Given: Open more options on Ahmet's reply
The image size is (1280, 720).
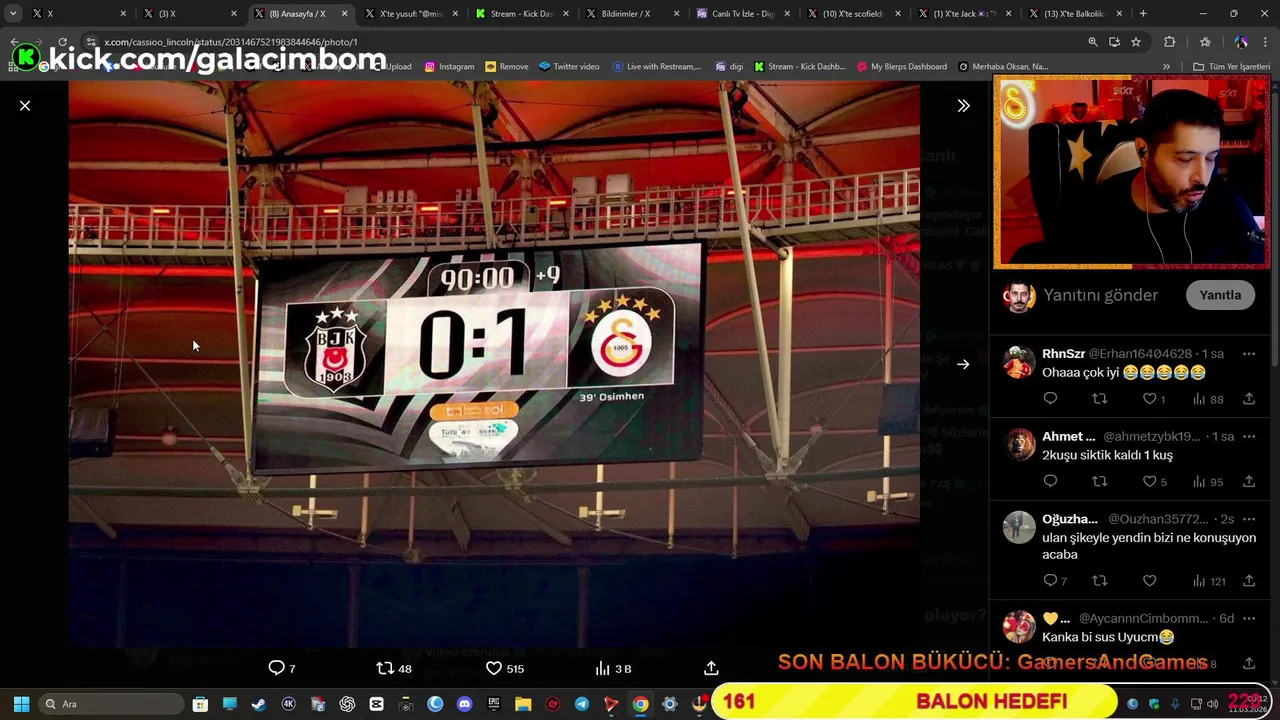Looking at the screenshot, I should [x=1249, y=437].
